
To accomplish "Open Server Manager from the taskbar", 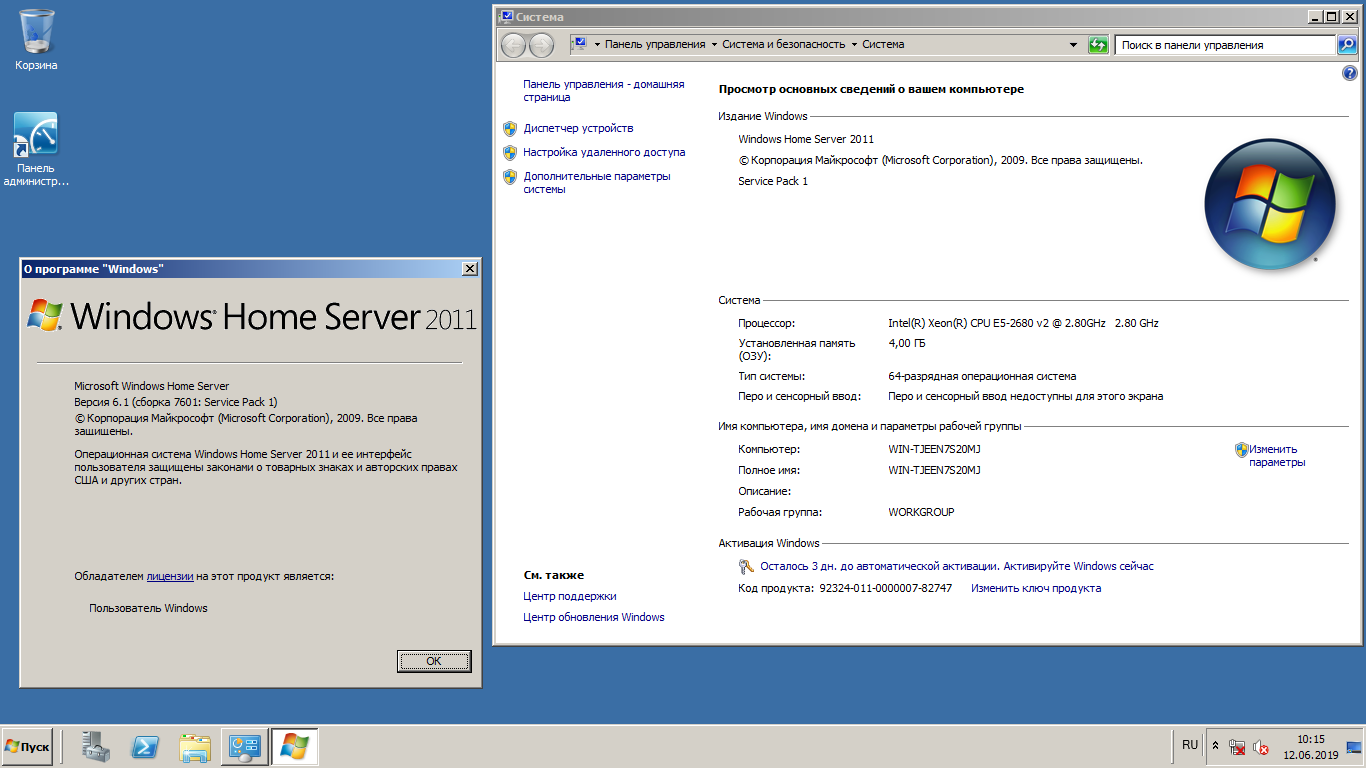I will coord(96,747).
